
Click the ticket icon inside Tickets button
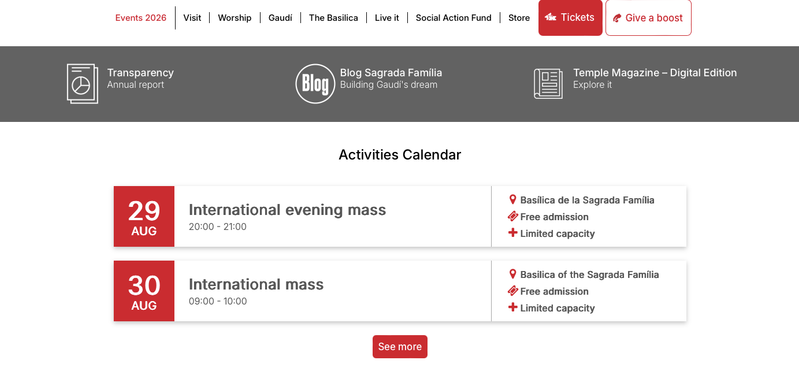tap(550, 18)
